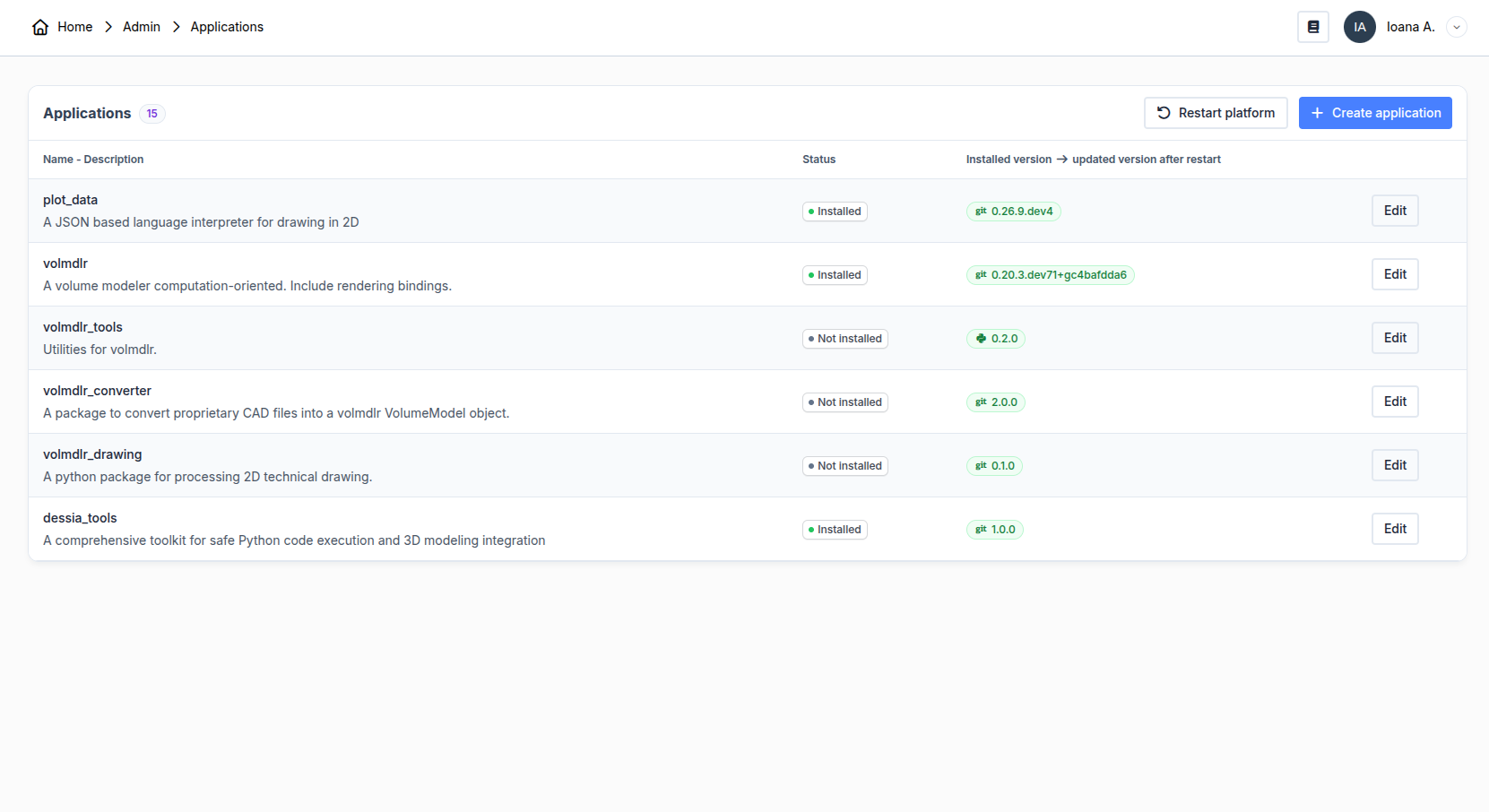
Task: Click git icon on volmdlr_converter version 2.0.0
Action: 981,402
